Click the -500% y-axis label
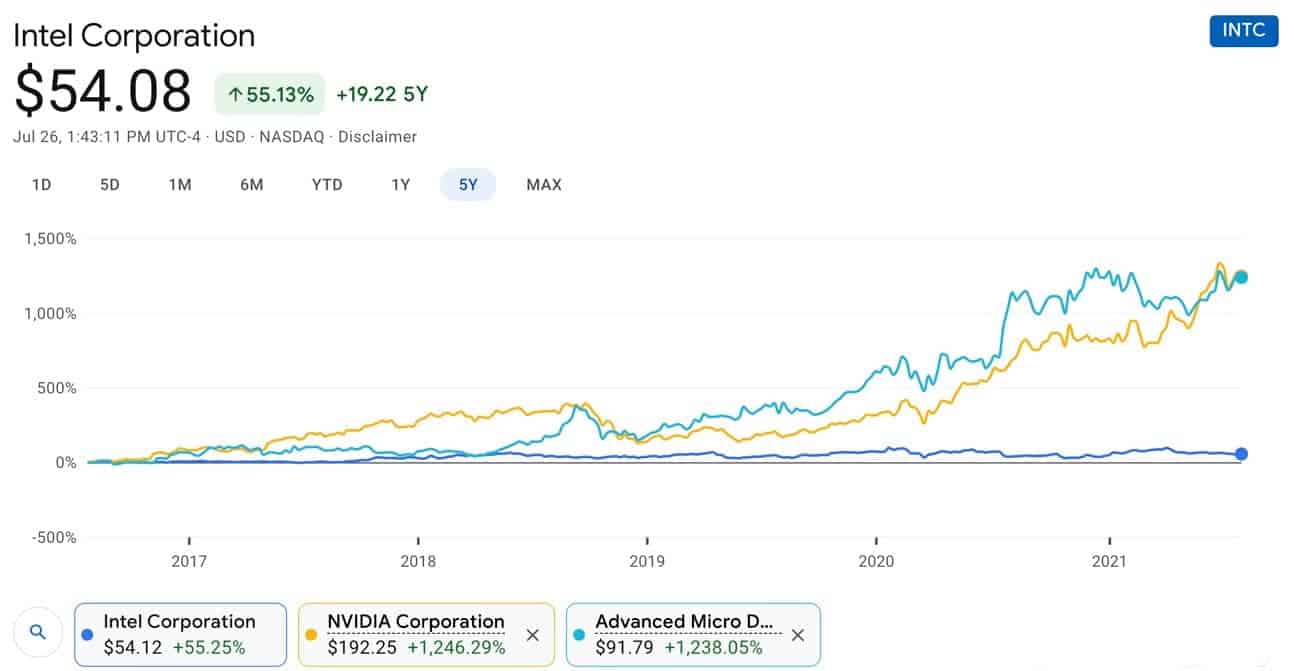This screenshot has width=1294, height=671. click(54, 537)
